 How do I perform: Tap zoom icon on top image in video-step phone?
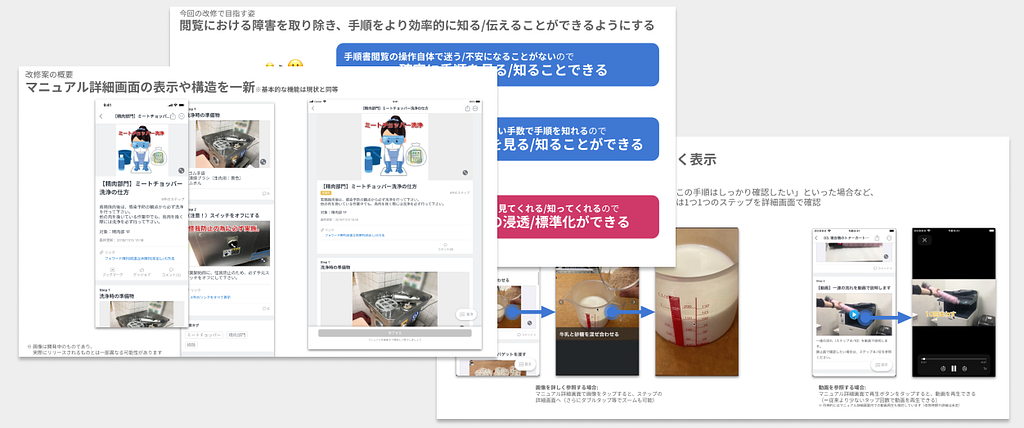click(x=886, y=257)
